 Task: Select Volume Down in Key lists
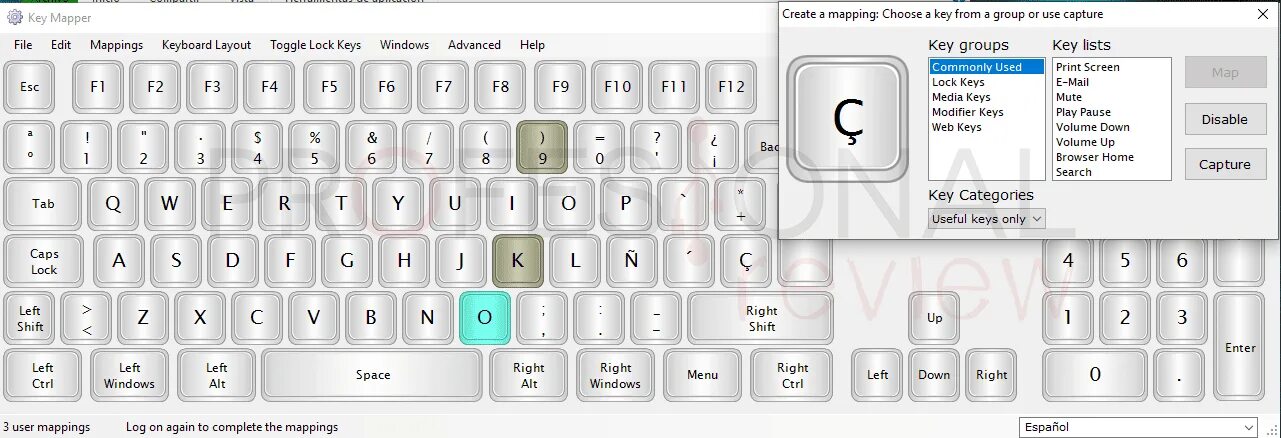(x=1093, y=127)
